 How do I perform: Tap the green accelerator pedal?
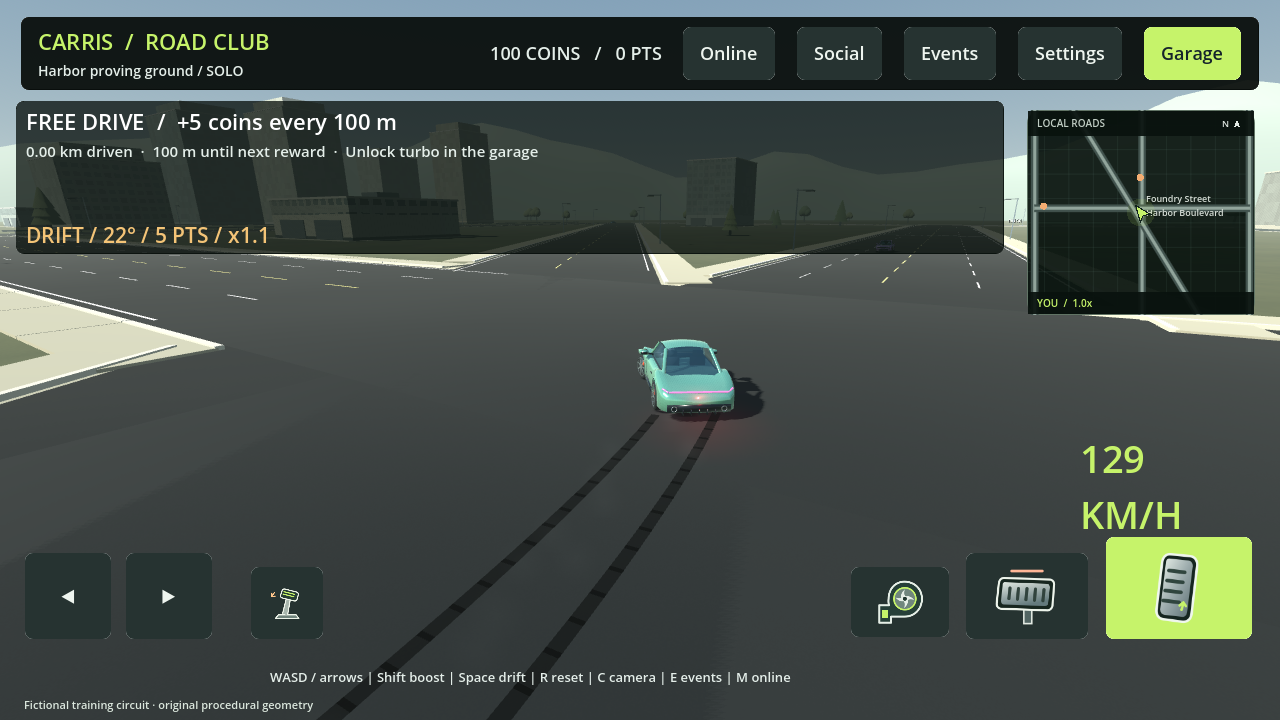1179,588
